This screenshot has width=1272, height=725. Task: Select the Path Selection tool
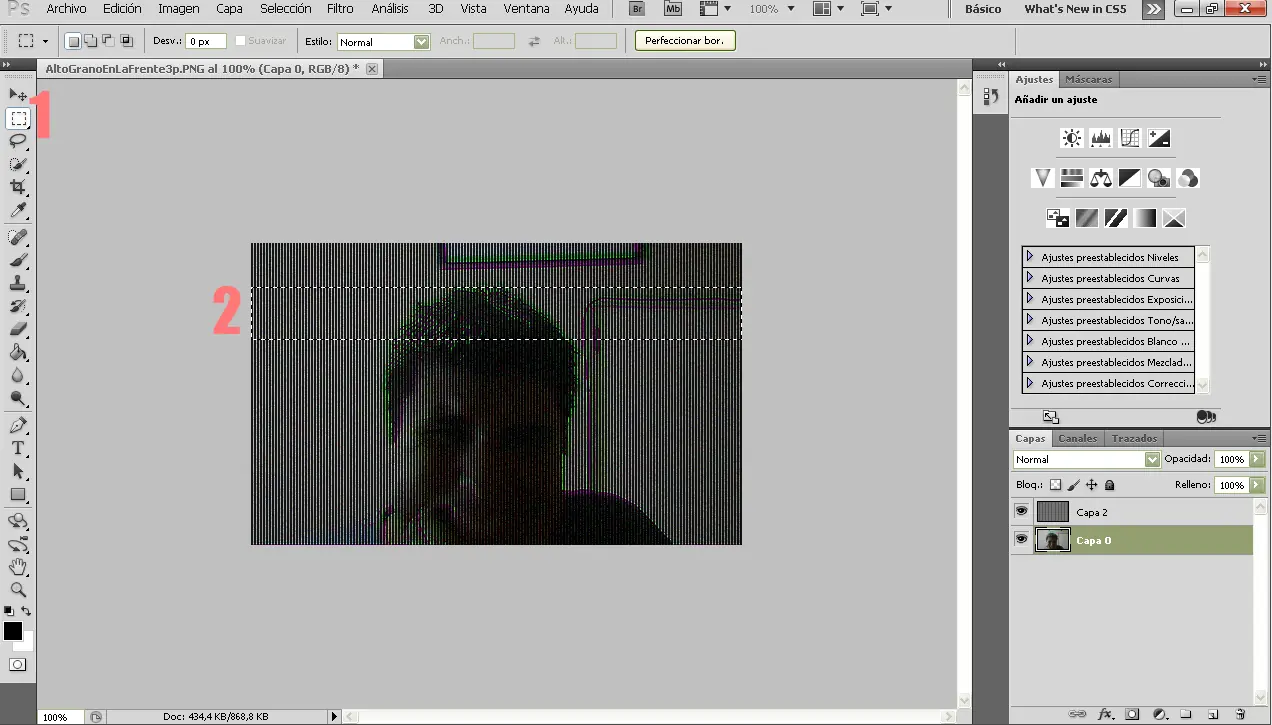point(18,472)
